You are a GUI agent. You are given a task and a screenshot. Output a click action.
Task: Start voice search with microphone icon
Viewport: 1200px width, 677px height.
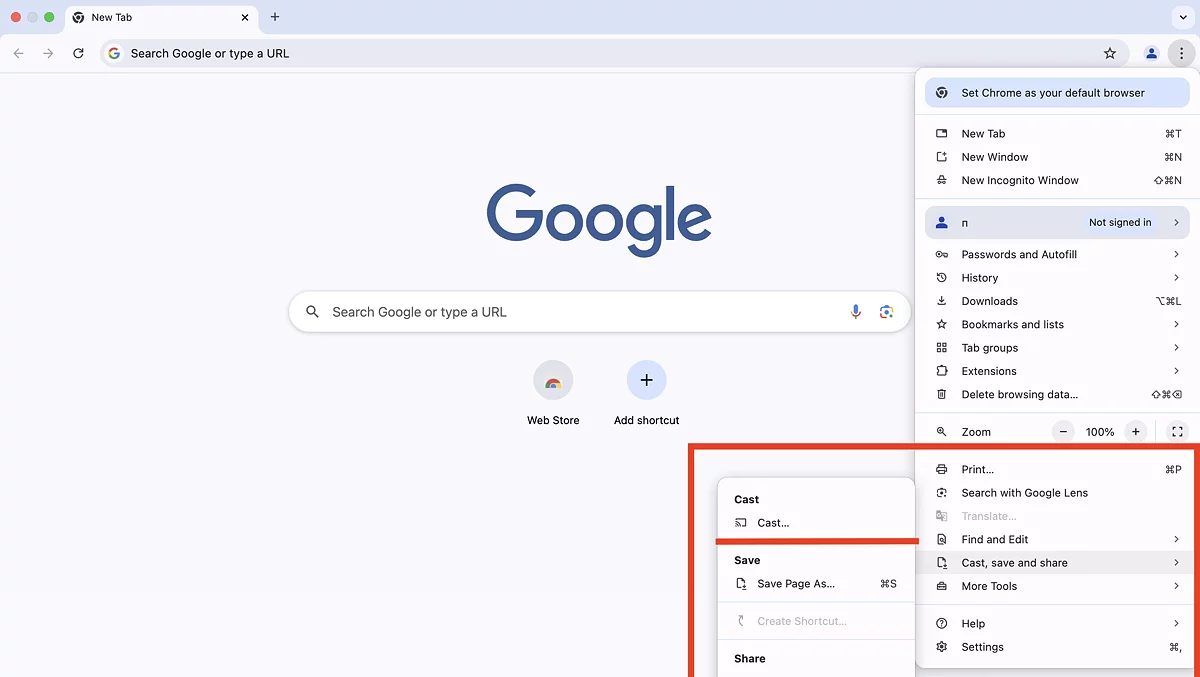[x=855, y=312]
